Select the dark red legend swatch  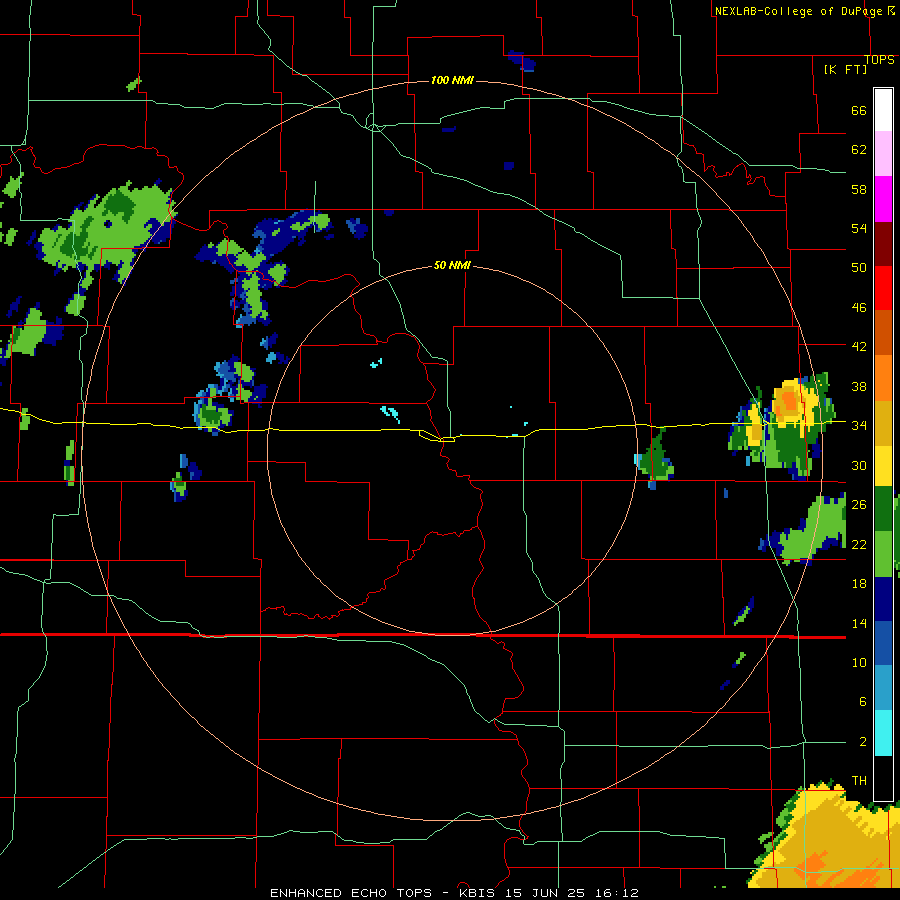tap(883, 243)
